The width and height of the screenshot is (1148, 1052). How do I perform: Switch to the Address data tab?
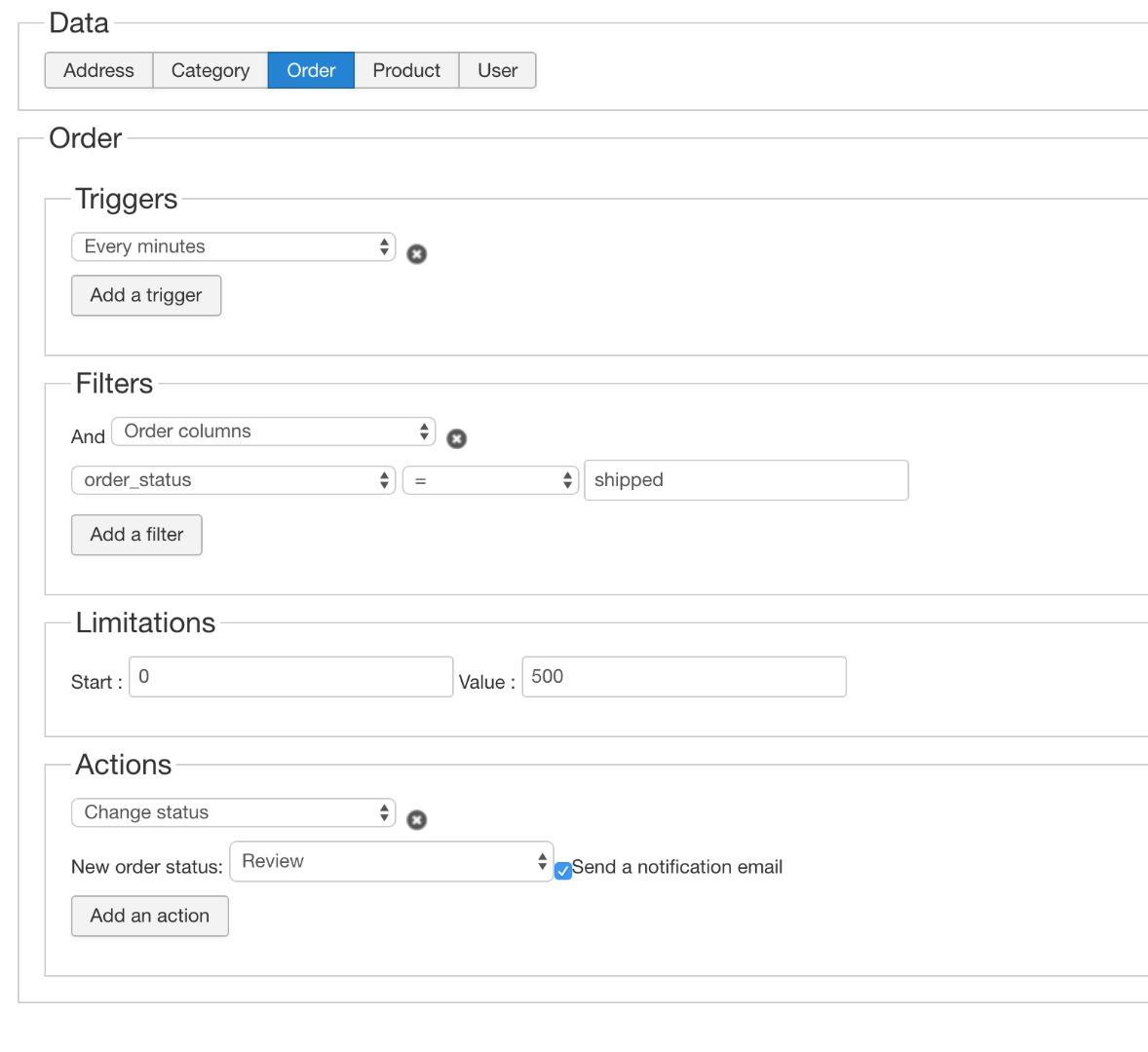pyautogui.click(x=98, y=71)
